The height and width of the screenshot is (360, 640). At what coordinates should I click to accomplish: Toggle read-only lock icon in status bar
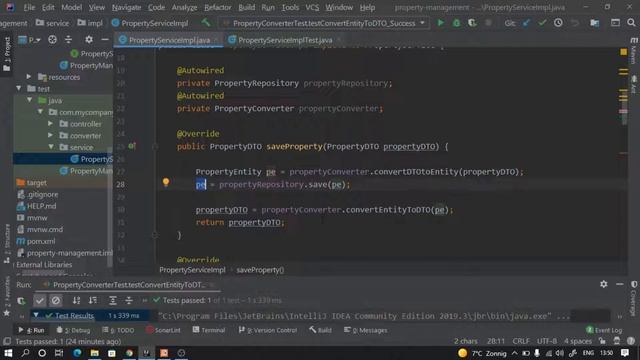pyautogui.click(x=602, y=341)
